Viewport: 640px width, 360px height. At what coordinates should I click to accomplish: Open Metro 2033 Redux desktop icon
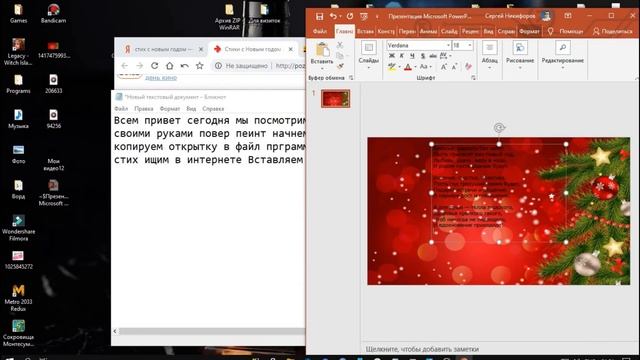click(x=18, y=298)
